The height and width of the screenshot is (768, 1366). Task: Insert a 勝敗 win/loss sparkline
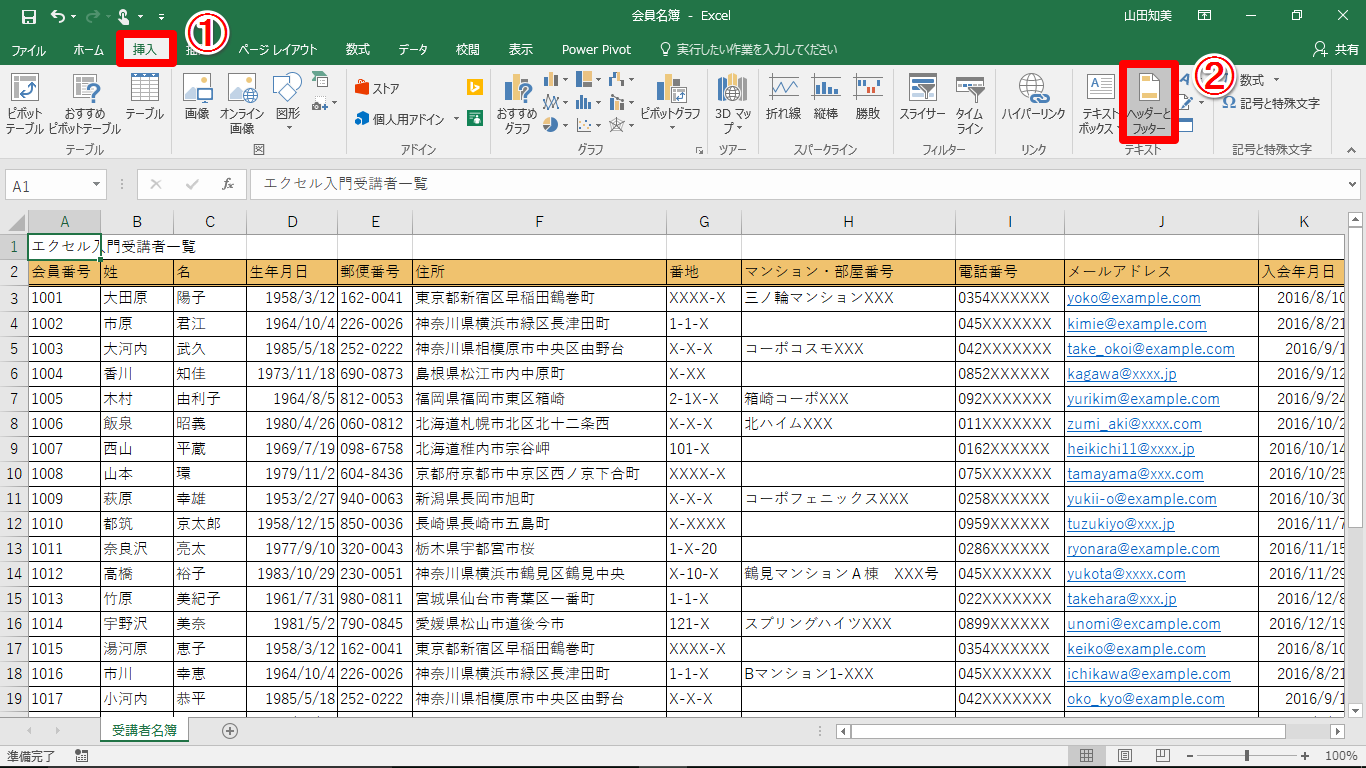[868, 97]
